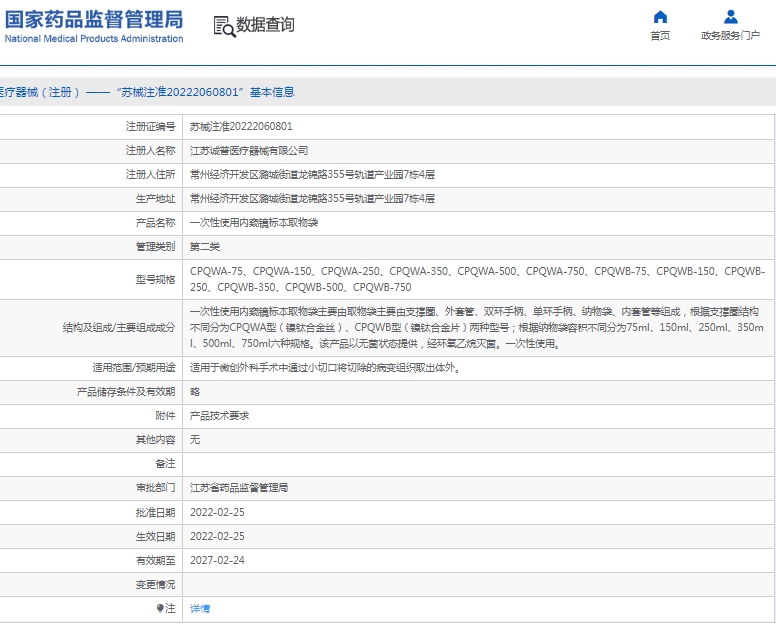Click the 有效期至 label

[x=155, y=560]
